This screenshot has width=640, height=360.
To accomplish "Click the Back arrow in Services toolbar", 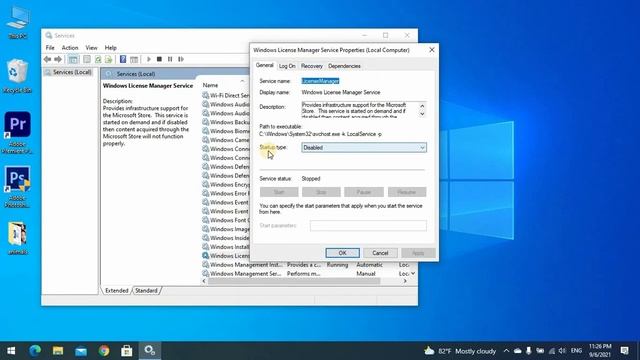I will (x=47, y=59).
